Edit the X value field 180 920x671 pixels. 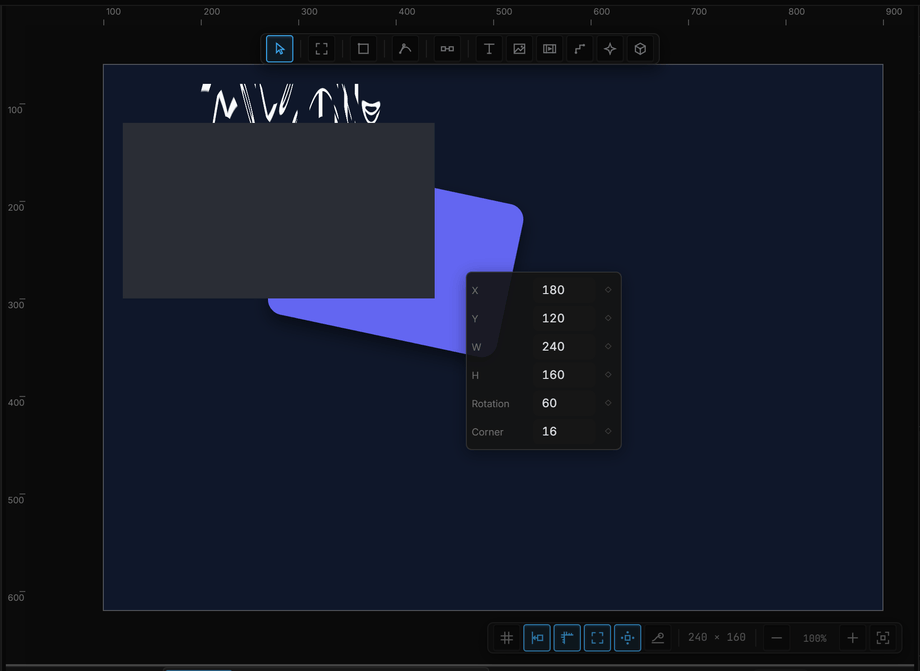[564, 290]
